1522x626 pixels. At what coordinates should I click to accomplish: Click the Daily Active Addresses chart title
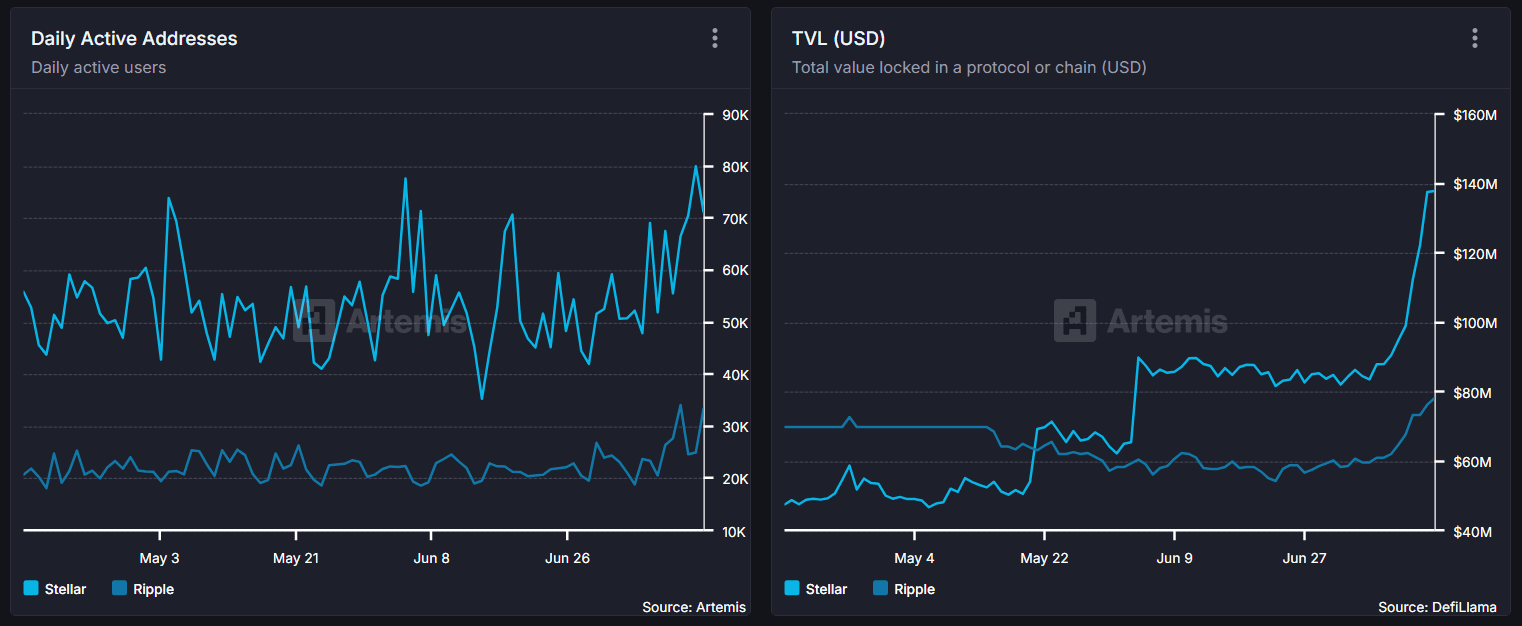(x=134, y=38)
